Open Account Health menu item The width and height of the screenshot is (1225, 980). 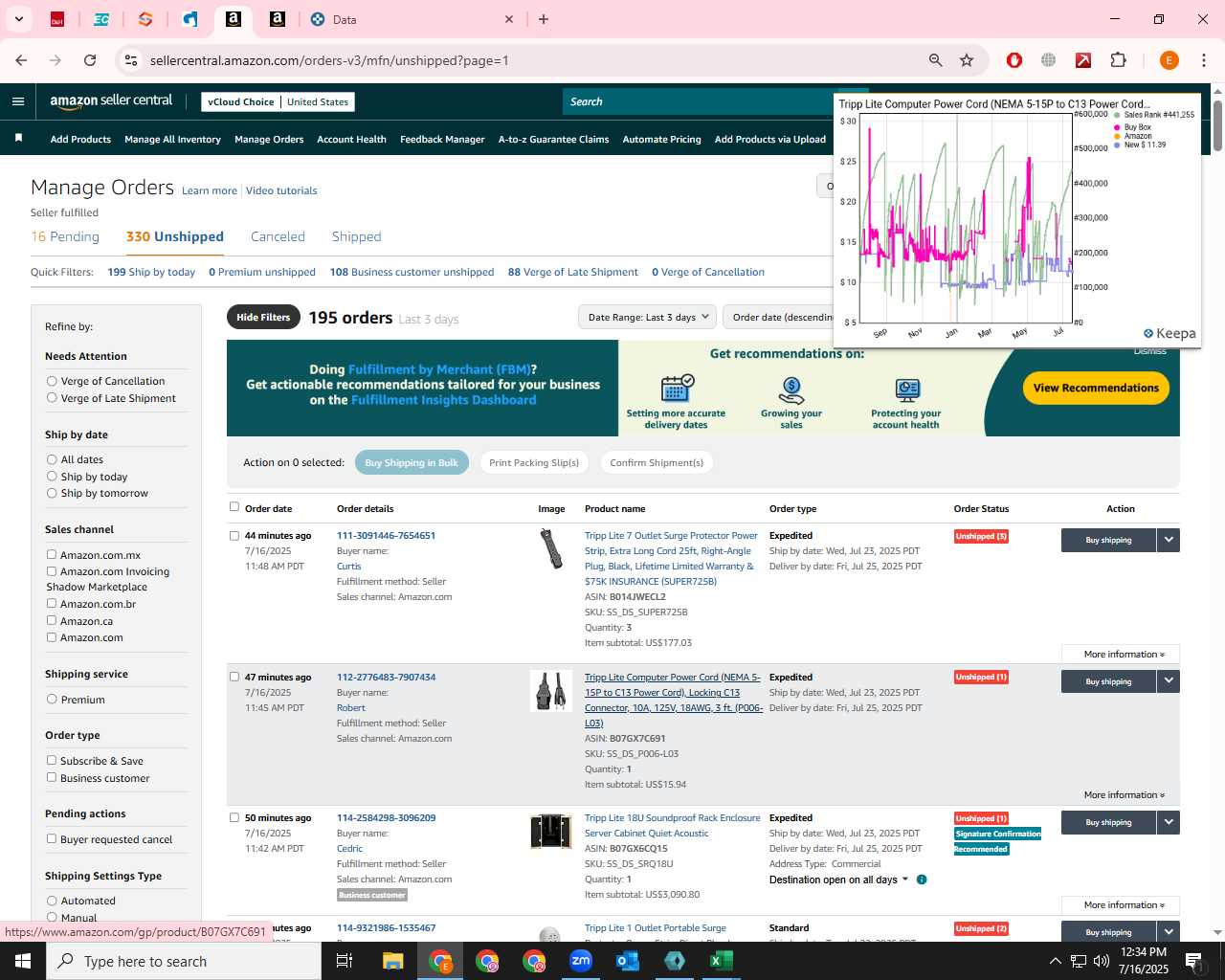click(x=351, y=140)
